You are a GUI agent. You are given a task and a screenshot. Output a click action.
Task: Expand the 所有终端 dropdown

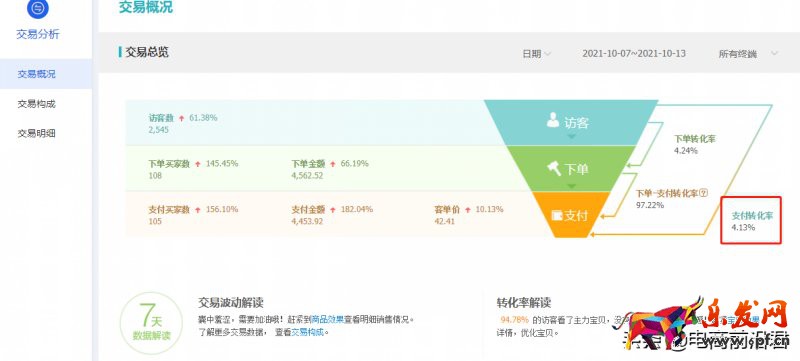(x=748, y=54)
